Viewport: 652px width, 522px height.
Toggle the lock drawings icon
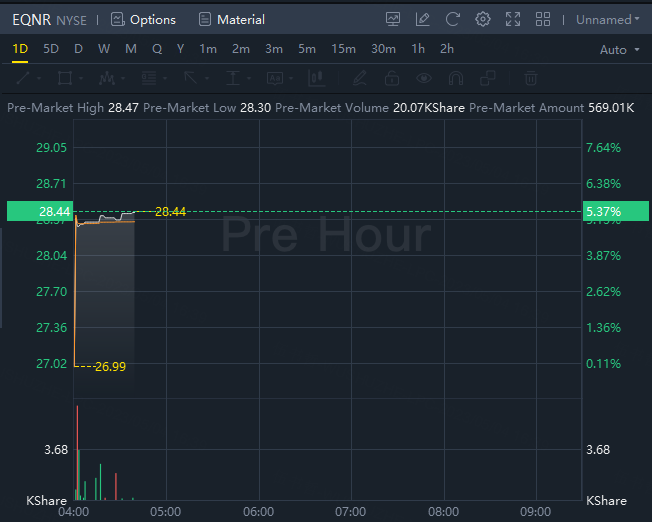(x=392, y=78)
